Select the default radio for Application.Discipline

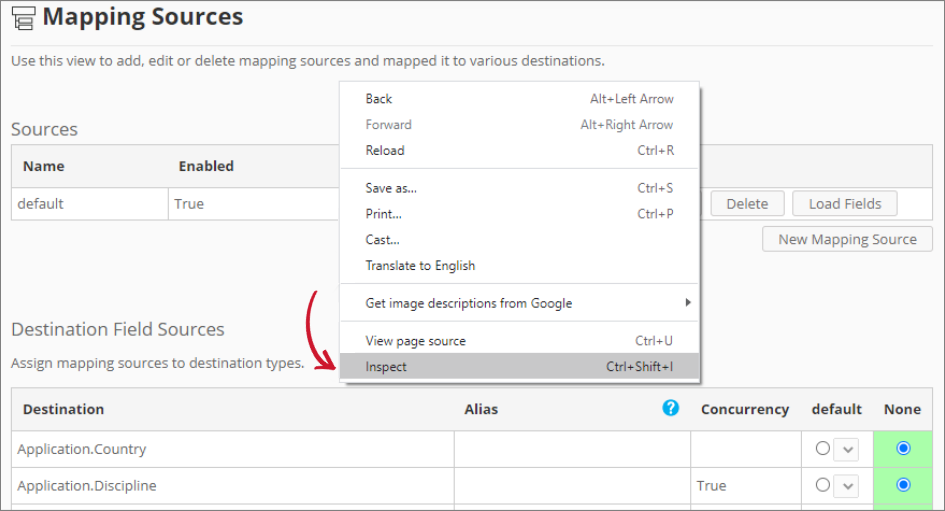coord(823,485)
